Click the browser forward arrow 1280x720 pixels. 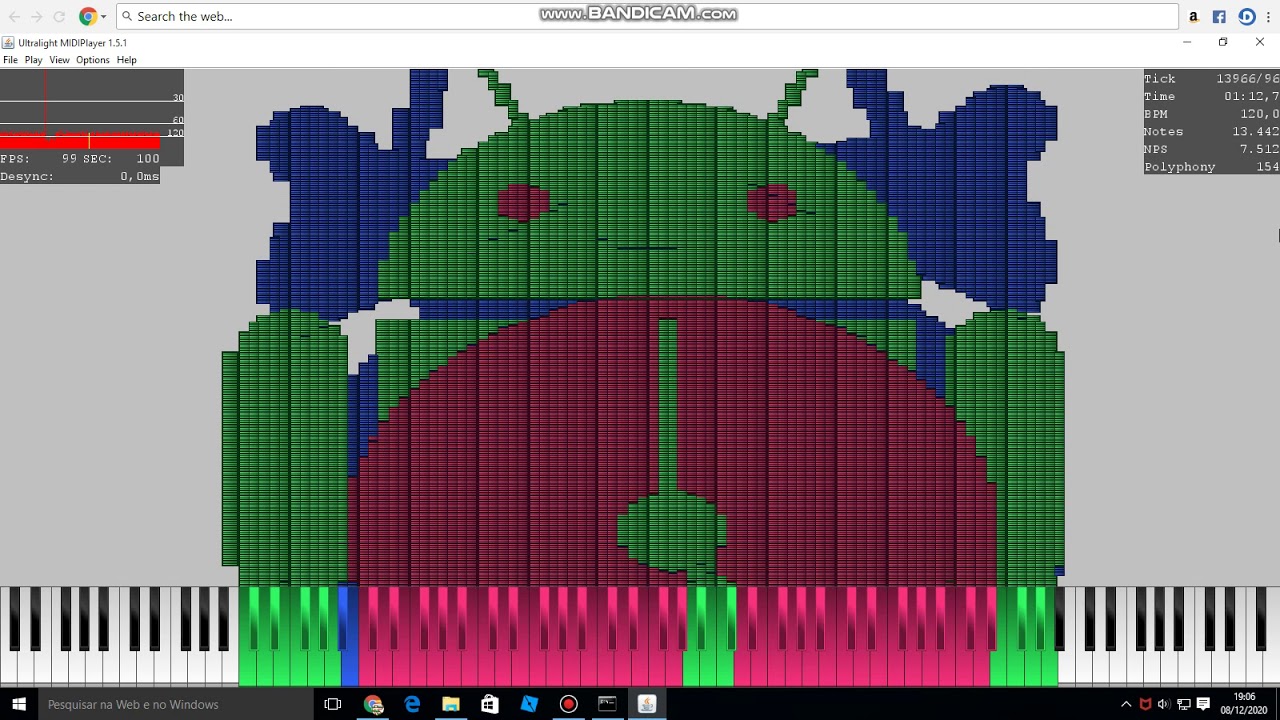(37, 17)
